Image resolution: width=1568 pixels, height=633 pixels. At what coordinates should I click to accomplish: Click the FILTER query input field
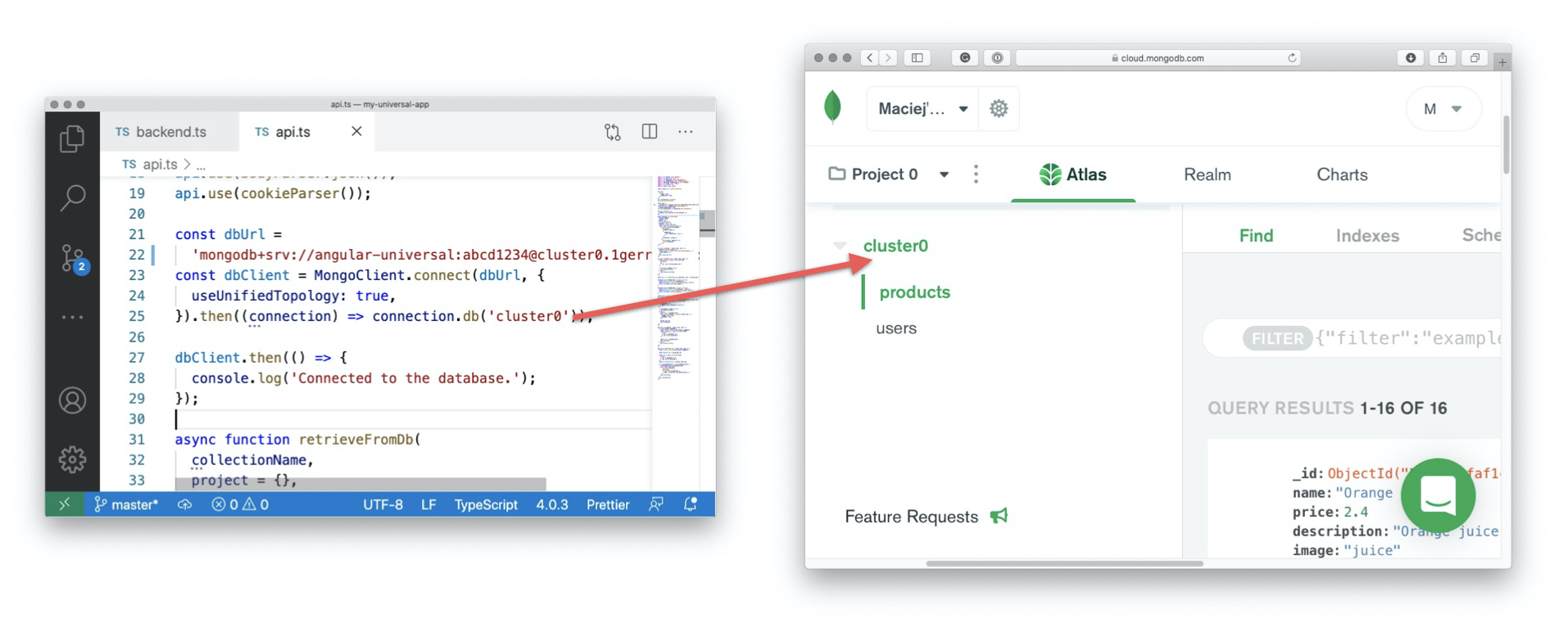point(1352,338)
